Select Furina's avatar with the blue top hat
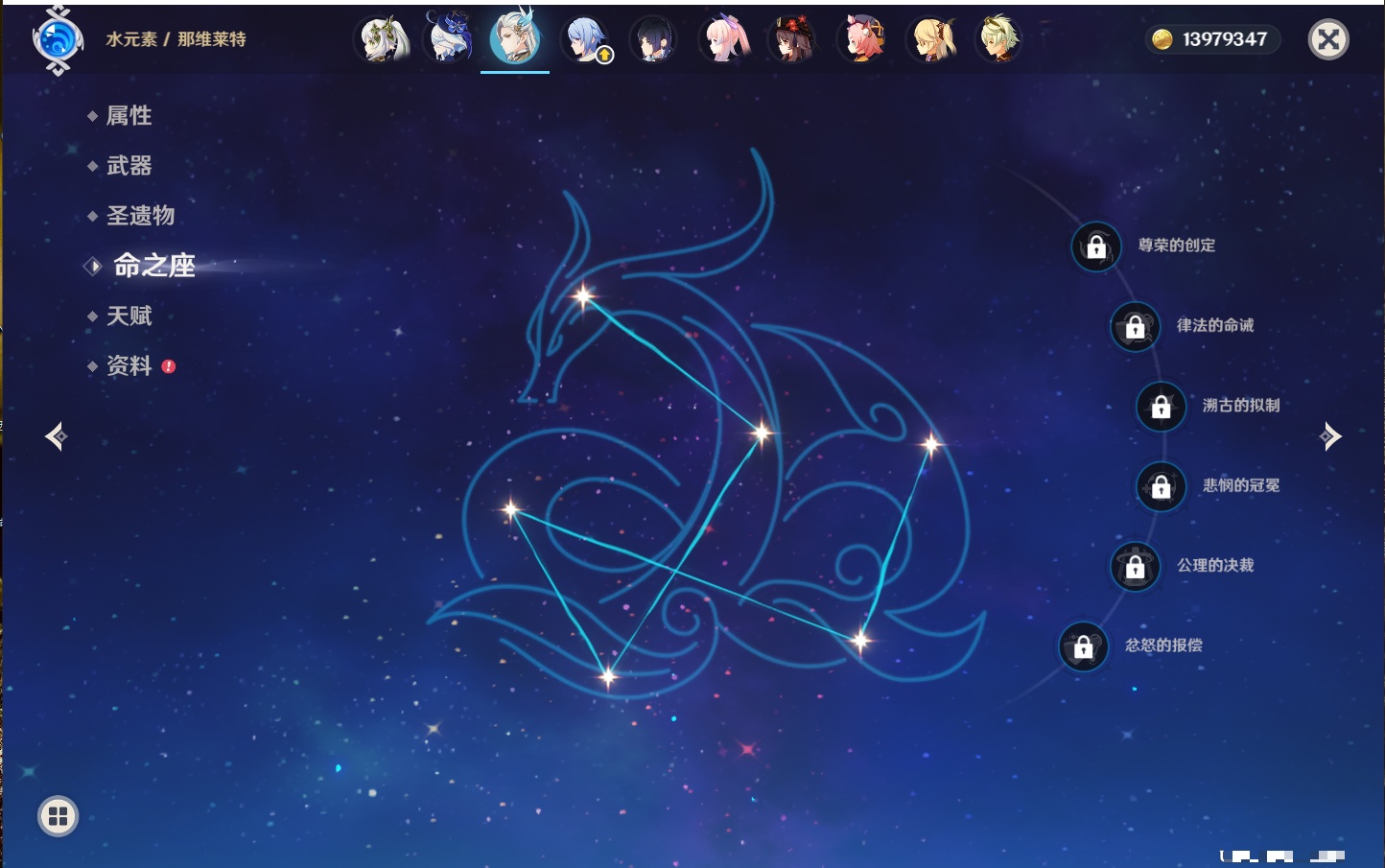This screenshot has width=1385, height=868. coord(449,39)
